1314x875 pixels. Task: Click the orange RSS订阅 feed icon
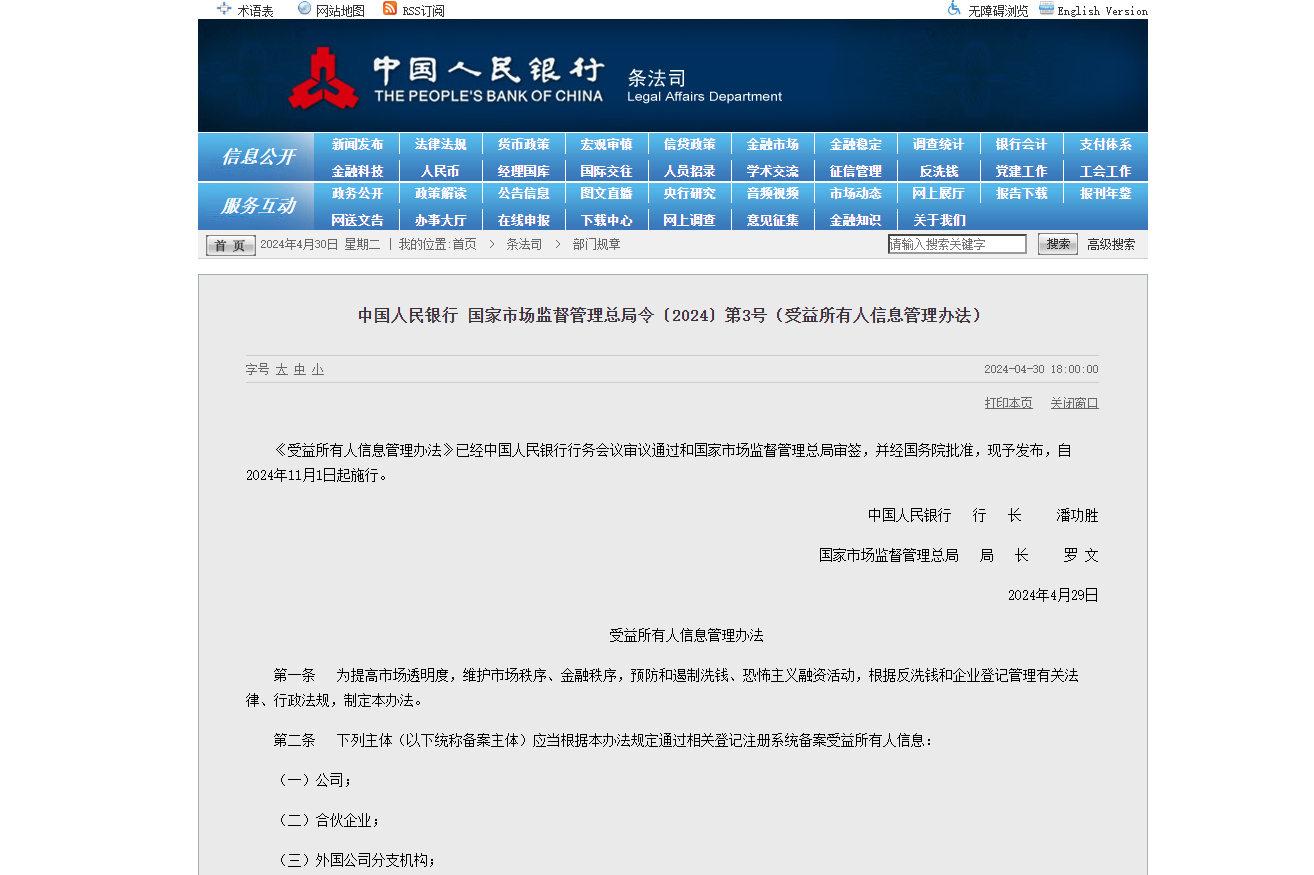pos(390,9)
